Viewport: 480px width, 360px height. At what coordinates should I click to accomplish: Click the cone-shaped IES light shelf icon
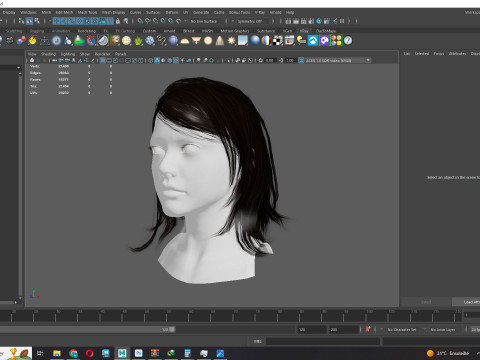click(220, 41)
